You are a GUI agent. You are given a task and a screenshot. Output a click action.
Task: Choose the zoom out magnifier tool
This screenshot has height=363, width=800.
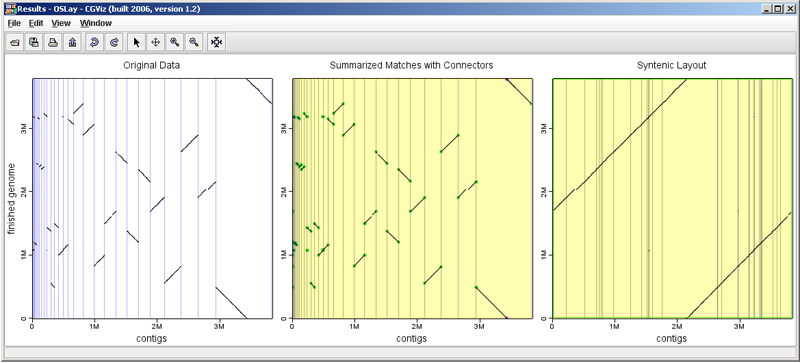coord(193,43)
